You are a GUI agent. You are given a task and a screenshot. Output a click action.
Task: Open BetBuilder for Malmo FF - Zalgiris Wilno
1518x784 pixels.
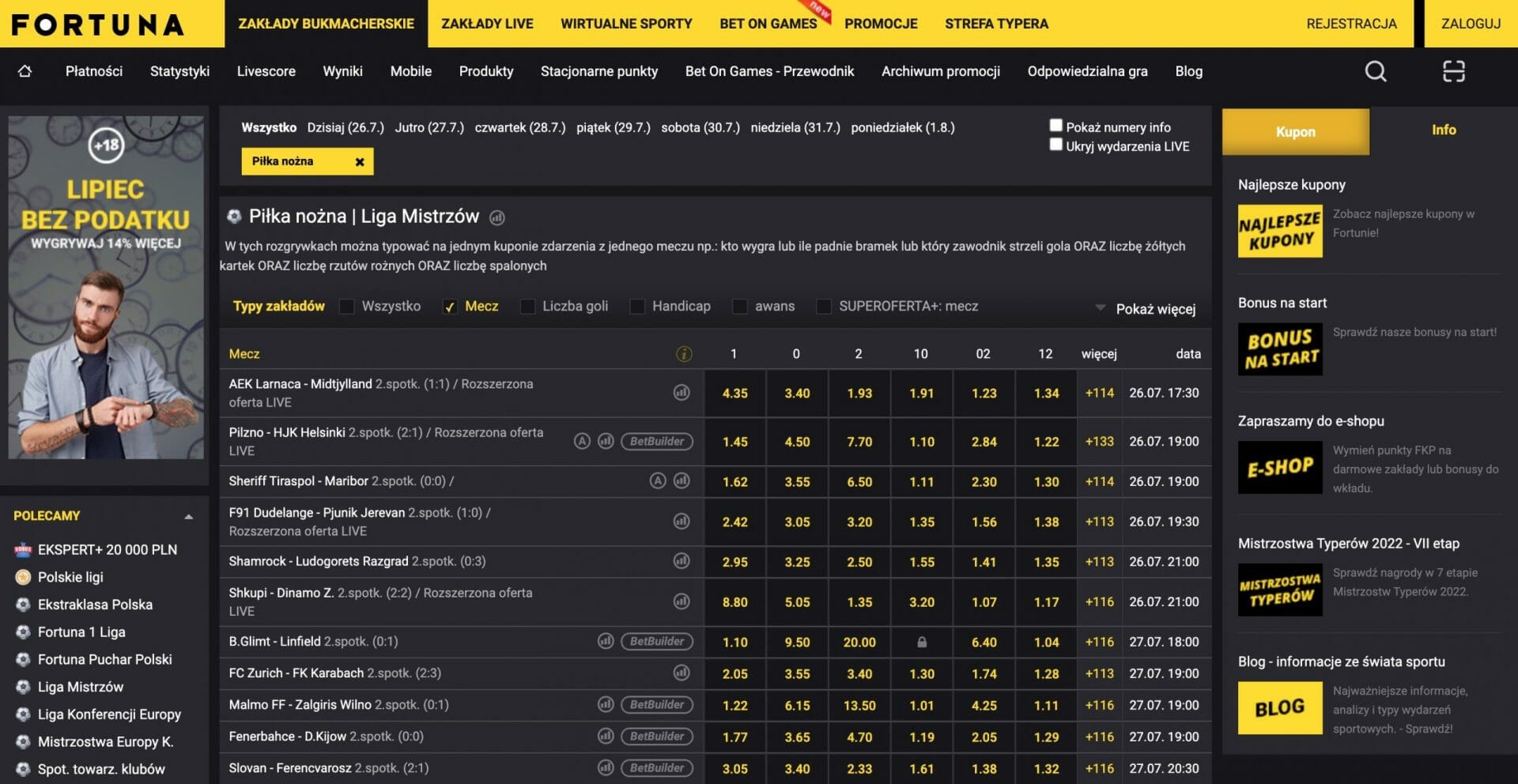[657, 704]
